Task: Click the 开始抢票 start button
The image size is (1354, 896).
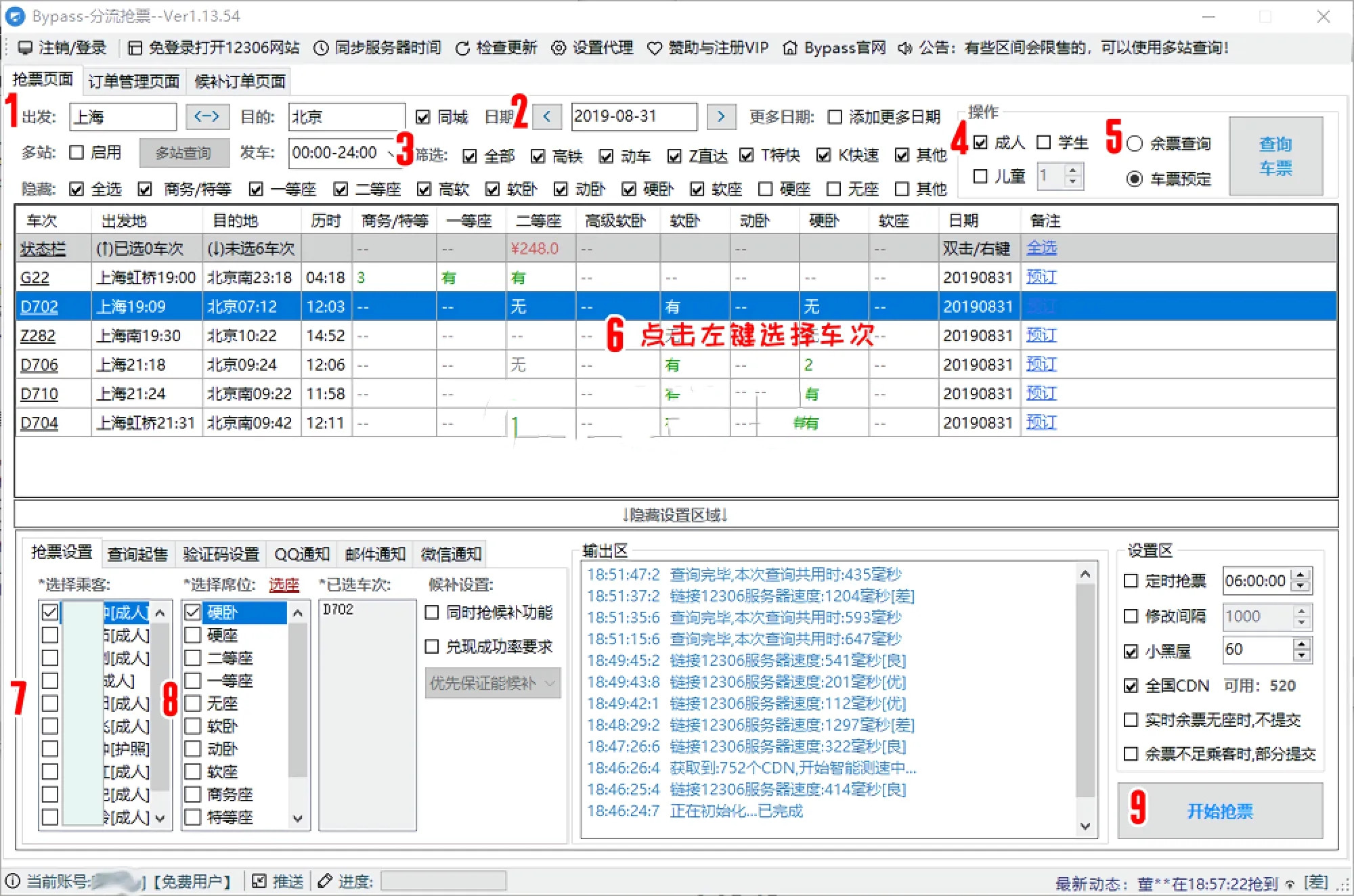Action: [1222, 811]
